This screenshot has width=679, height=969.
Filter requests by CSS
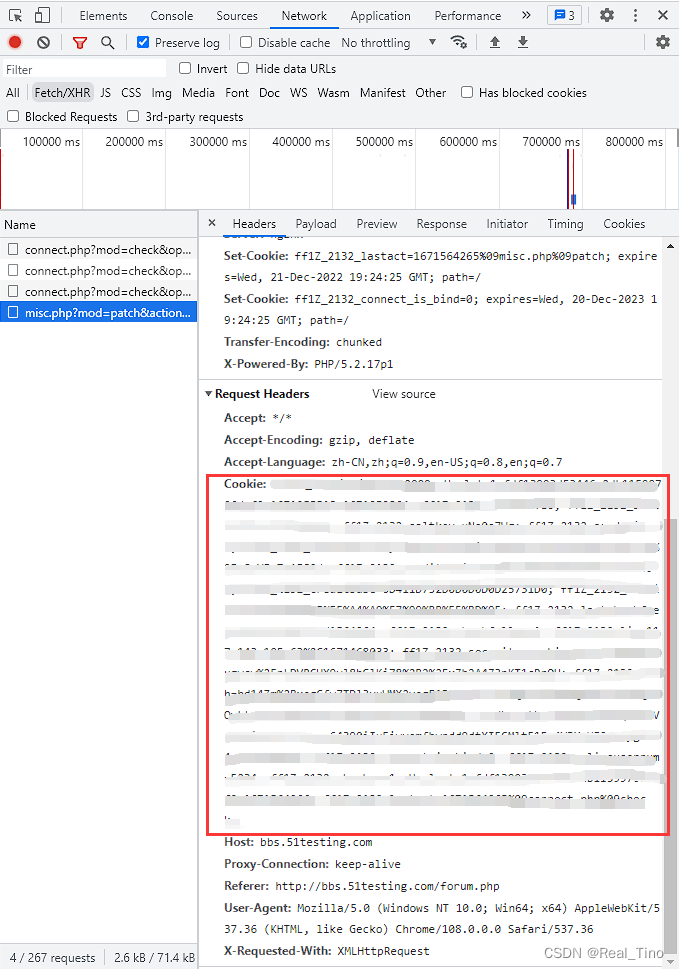(x=131, y=93)
